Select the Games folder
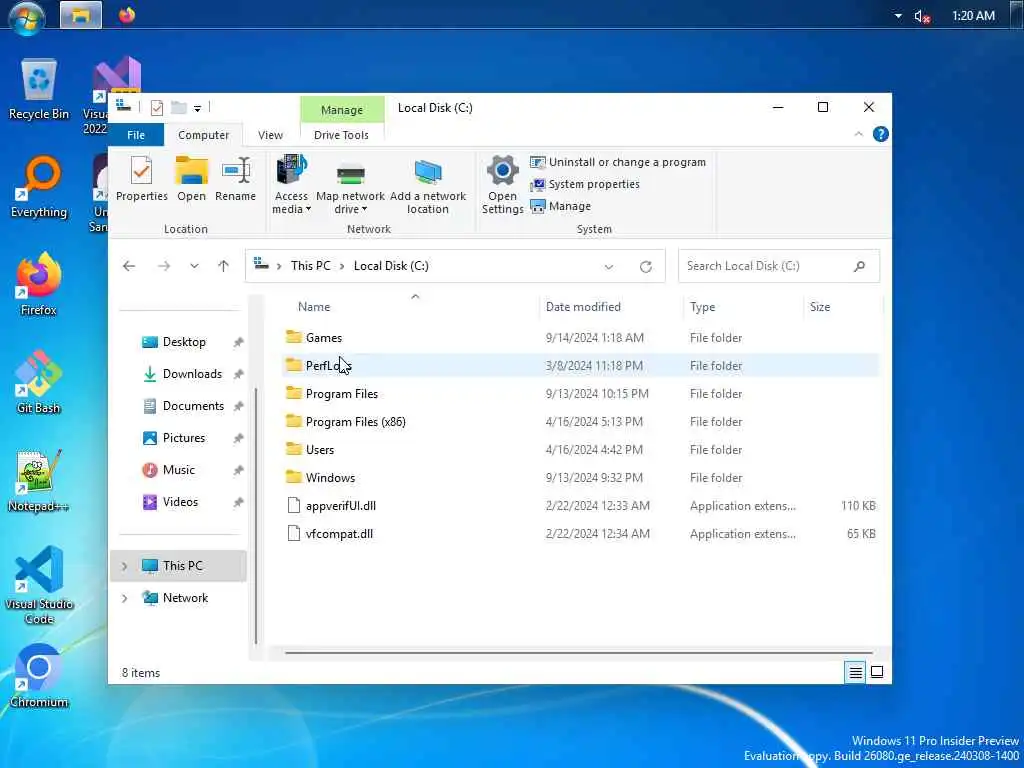The height and width of the screenshot is (768, 1024). click(580, 338)
